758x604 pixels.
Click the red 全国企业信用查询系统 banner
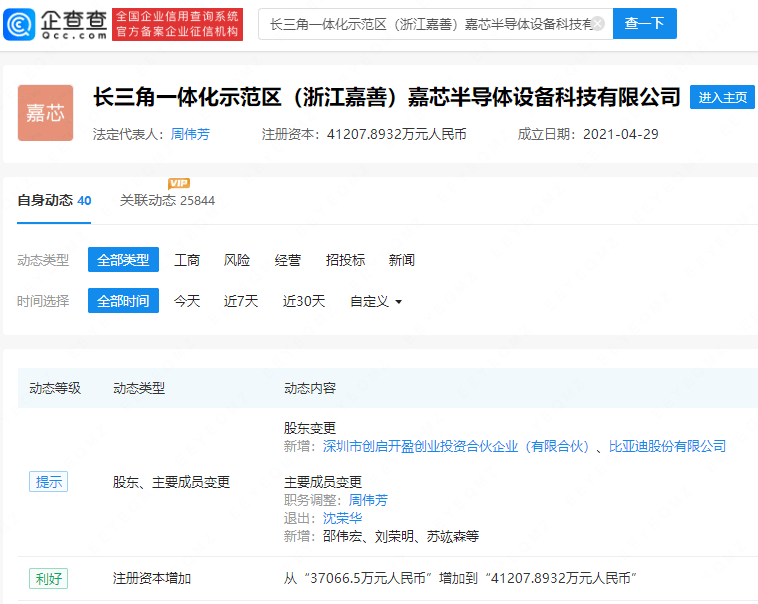coord(177,24)
